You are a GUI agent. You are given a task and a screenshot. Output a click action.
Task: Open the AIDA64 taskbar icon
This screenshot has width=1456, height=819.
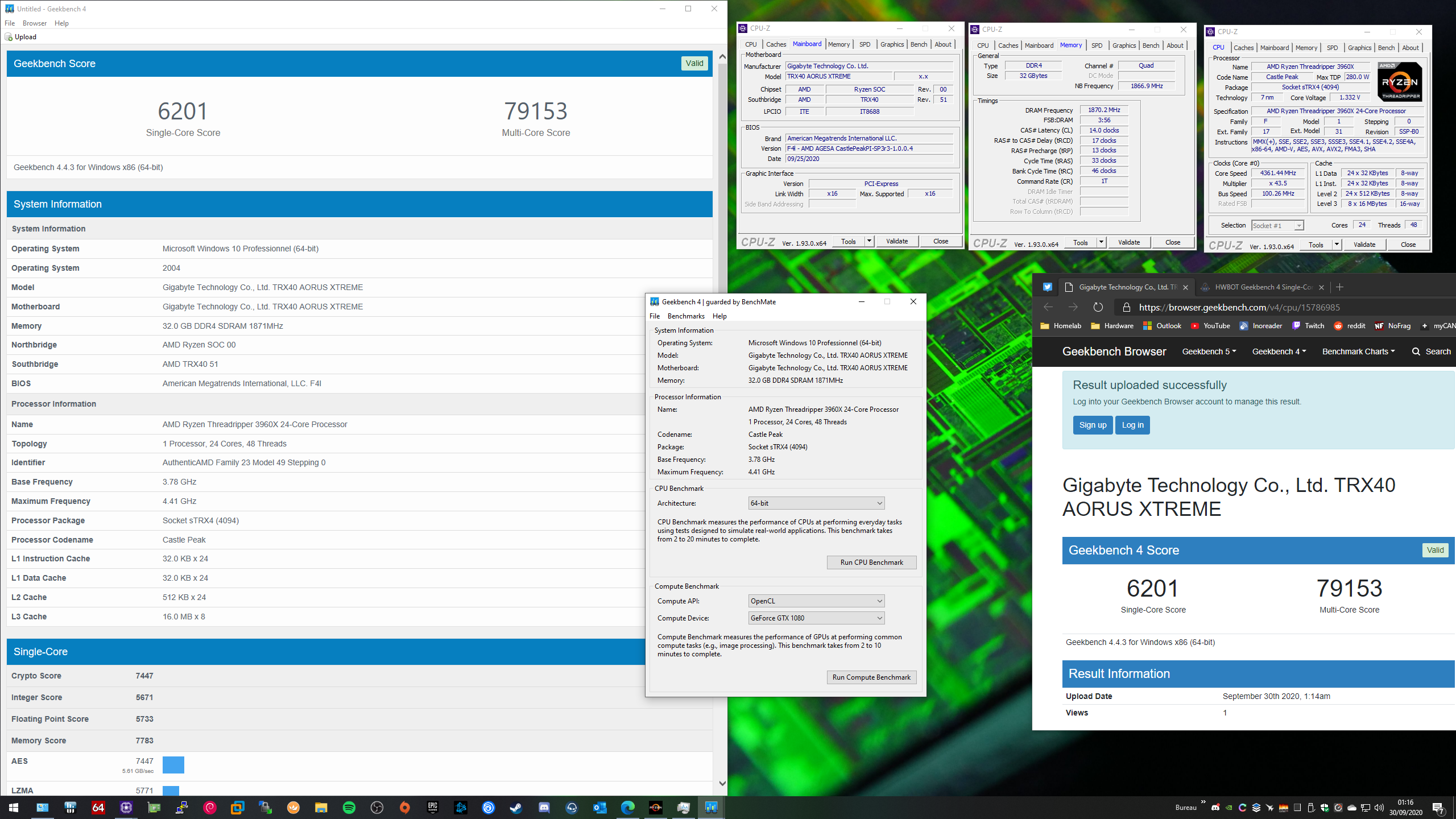[98, 808]
